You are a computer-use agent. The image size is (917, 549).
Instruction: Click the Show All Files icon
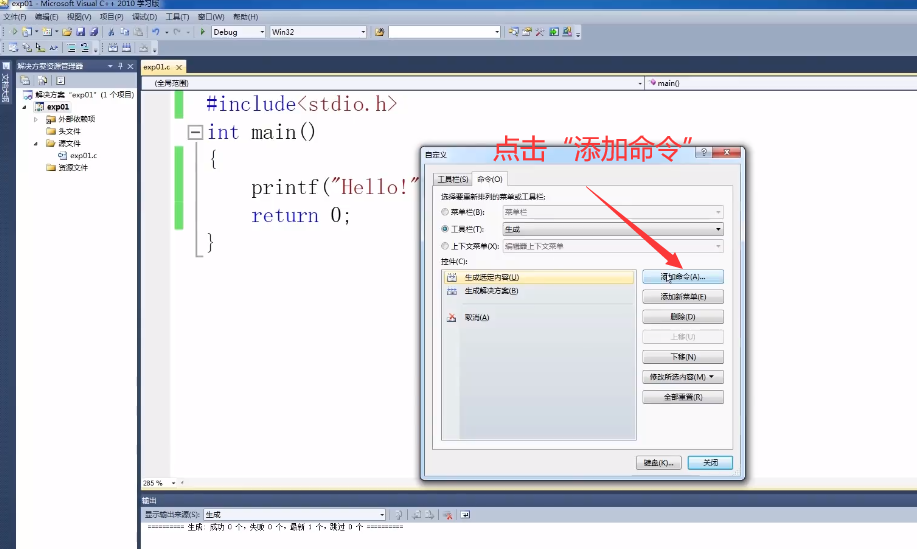(x=42, y=80)
